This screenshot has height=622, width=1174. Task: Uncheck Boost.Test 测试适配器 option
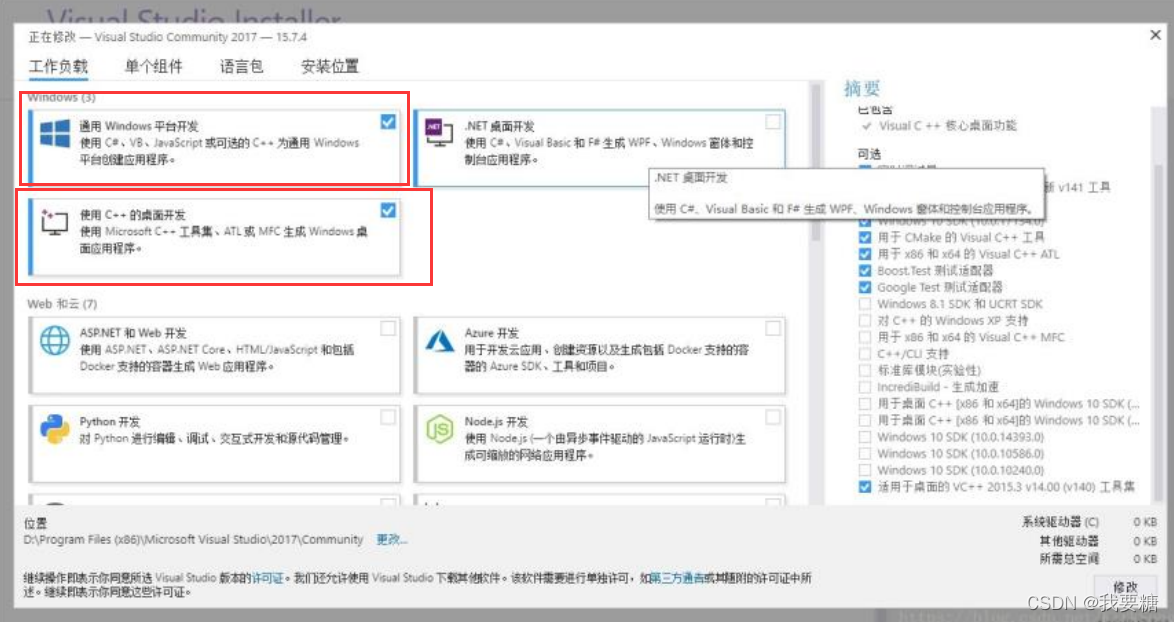[865, 270]
